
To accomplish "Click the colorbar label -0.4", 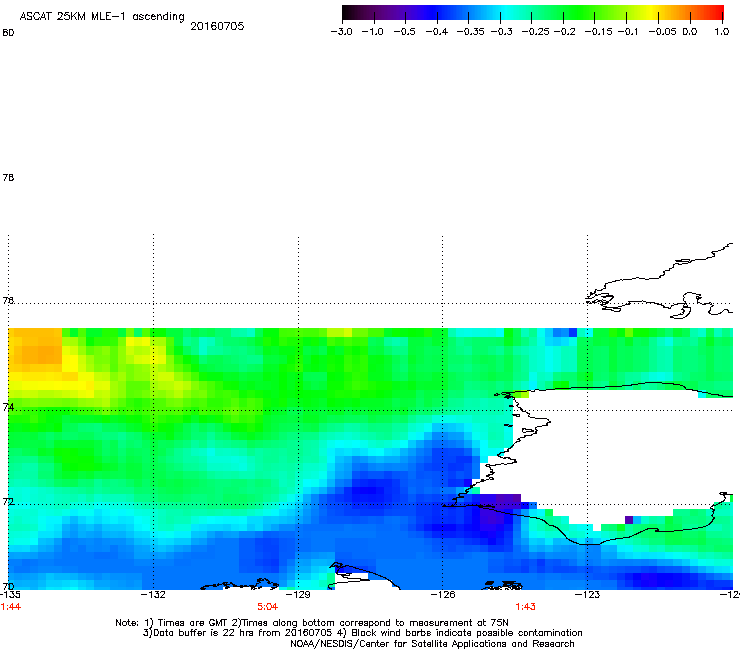I will click(437, 32).
